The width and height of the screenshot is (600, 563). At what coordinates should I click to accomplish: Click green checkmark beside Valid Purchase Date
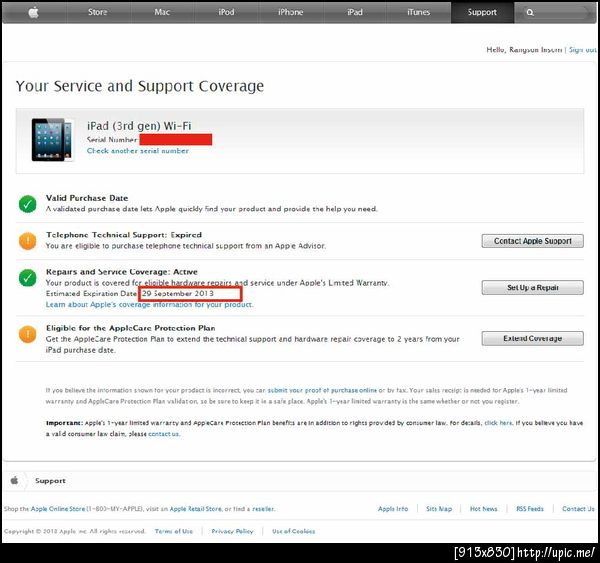28,204
